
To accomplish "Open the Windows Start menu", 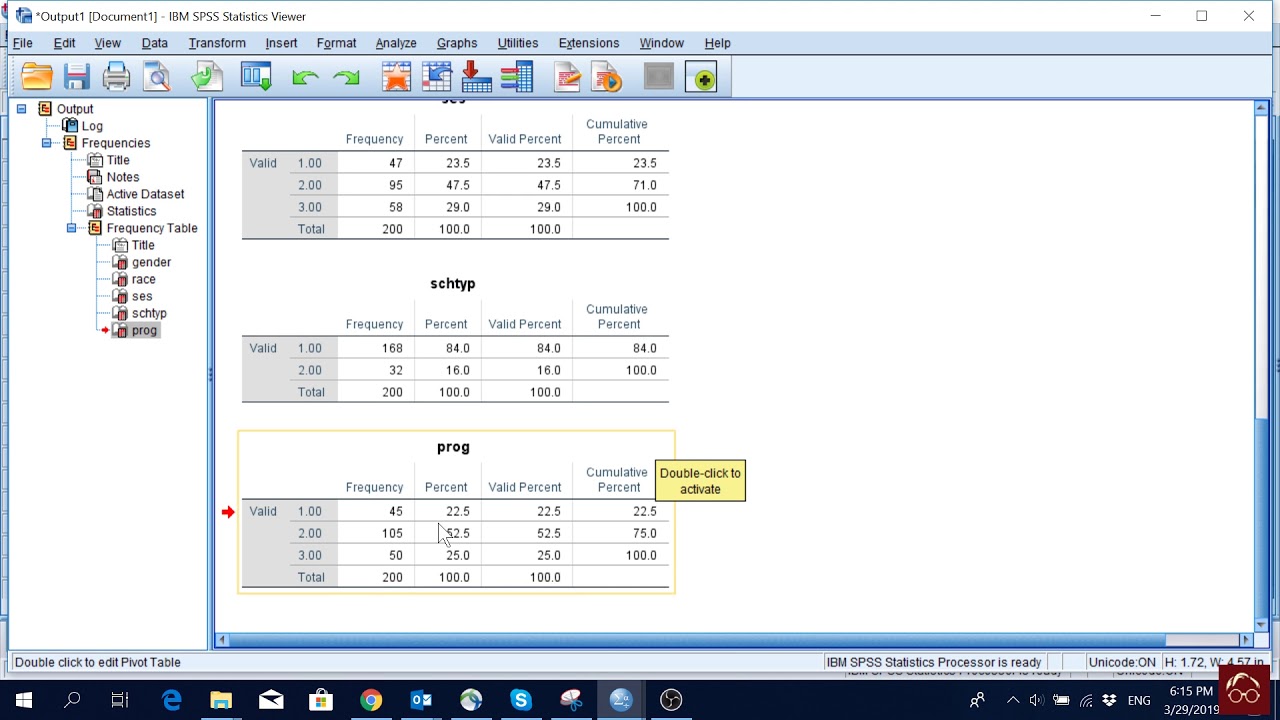I will click(23, 700).
